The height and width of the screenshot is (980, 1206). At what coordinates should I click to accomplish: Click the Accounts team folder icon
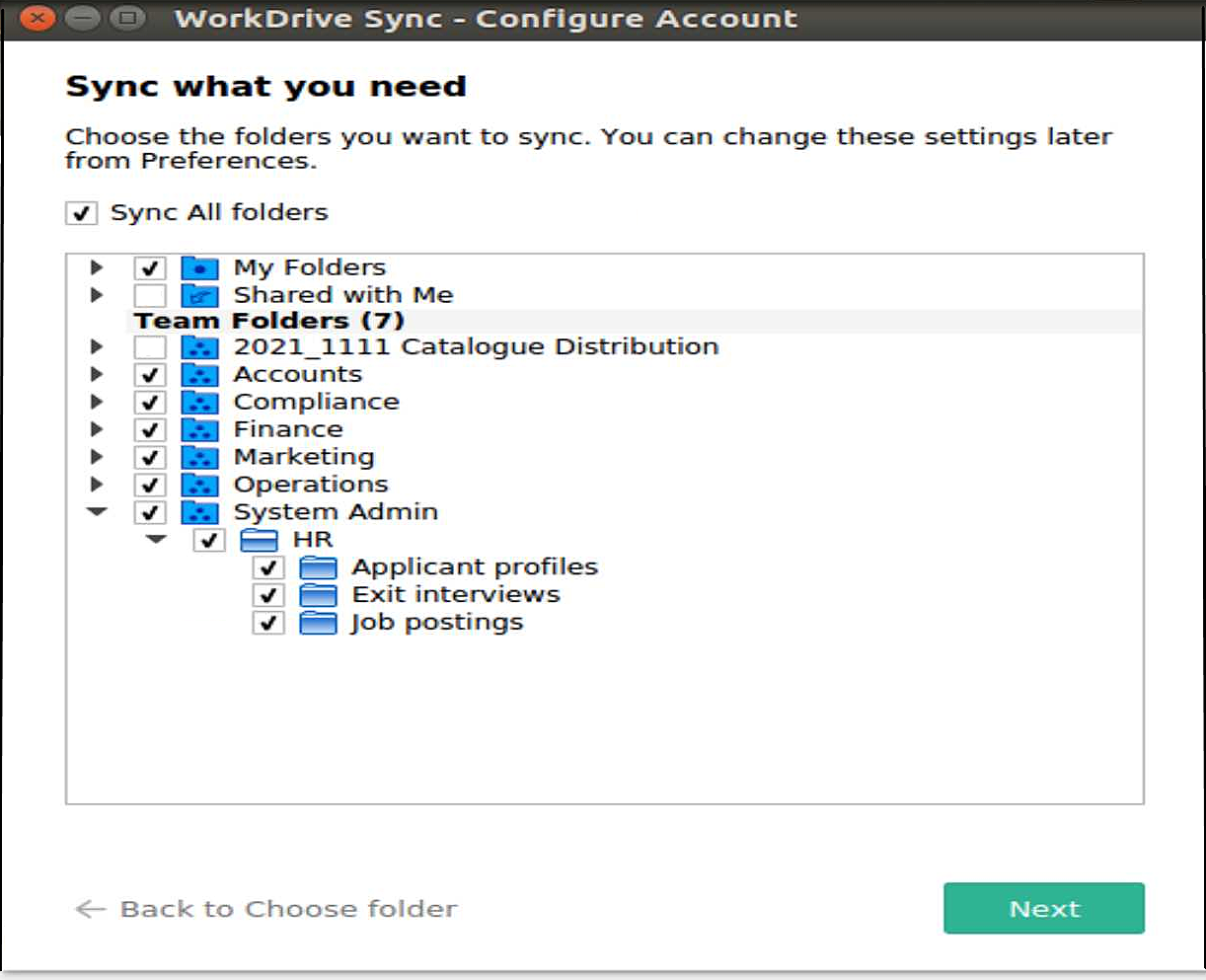pyautogui.click(x=199, y=375)
